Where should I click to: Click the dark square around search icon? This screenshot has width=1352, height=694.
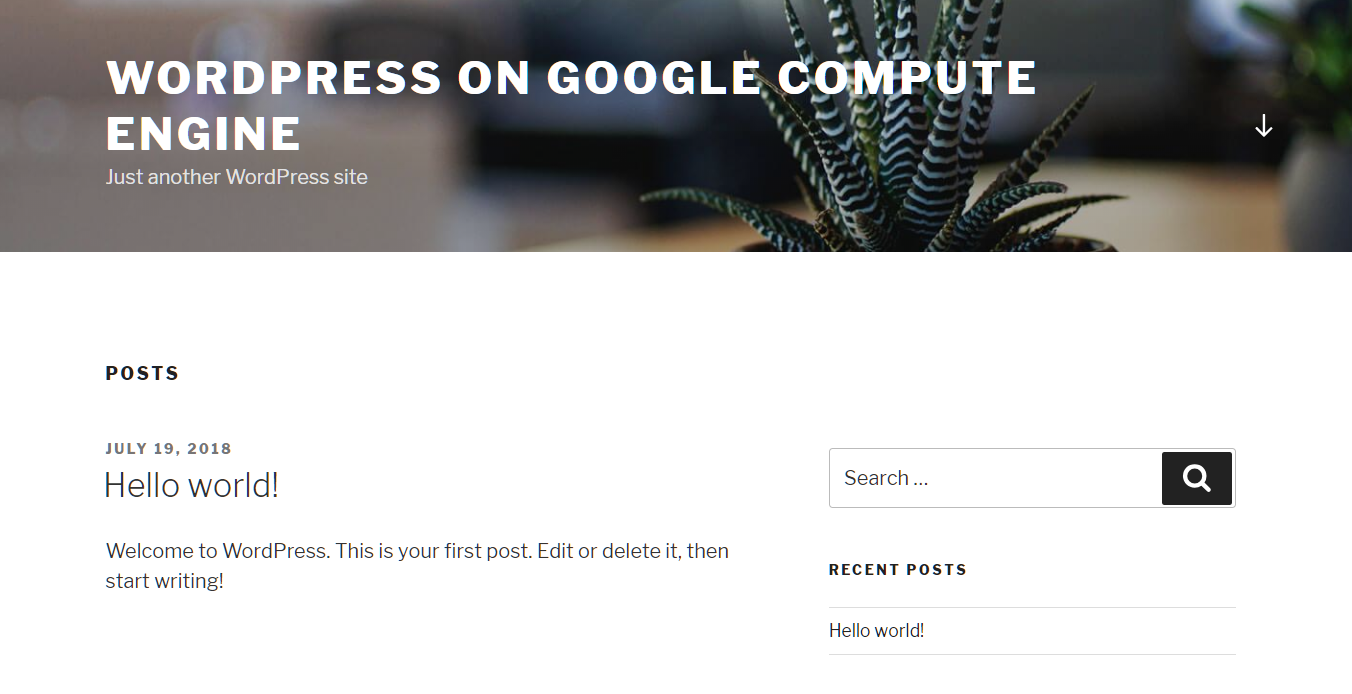pyautogui.click(x=1197, y=478)
